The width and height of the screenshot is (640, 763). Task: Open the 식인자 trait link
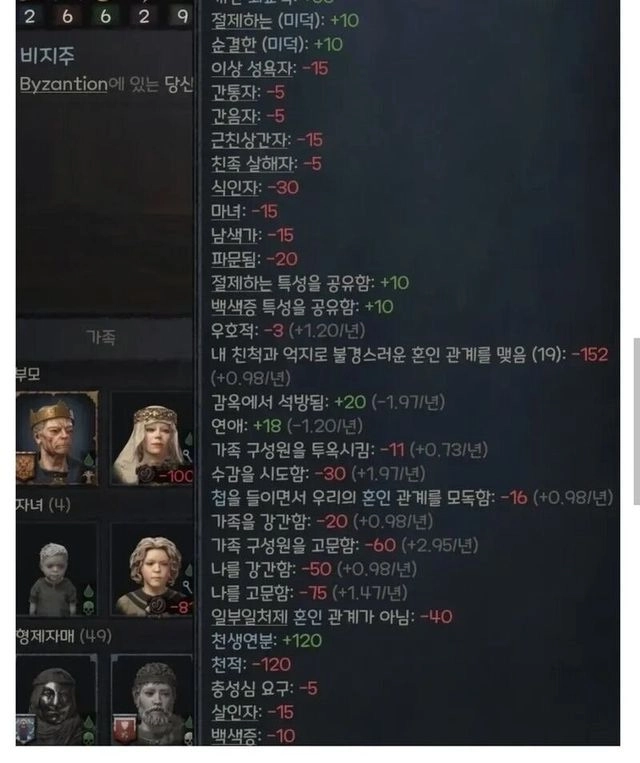point(236,187)
